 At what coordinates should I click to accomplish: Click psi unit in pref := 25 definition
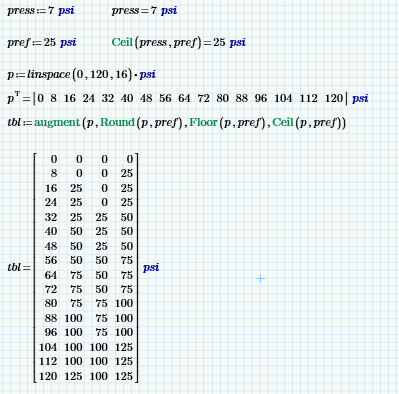pos(68,43)
